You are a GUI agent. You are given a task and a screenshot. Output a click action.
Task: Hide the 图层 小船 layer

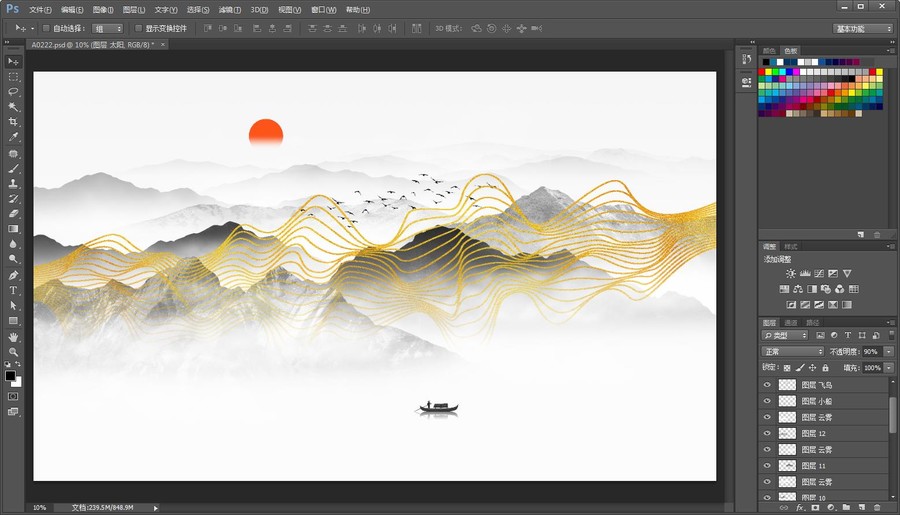click(x=767, y=401)
